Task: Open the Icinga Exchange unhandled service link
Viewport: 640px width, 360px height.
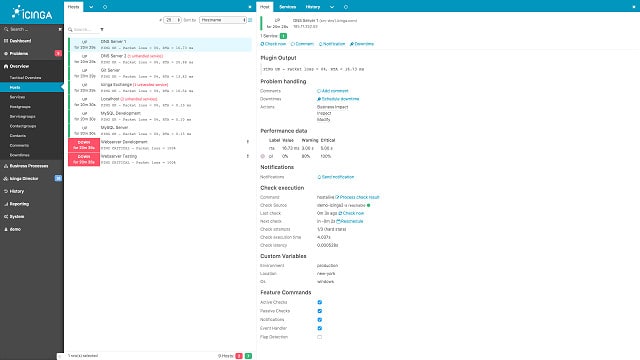Action: point(151,84)
